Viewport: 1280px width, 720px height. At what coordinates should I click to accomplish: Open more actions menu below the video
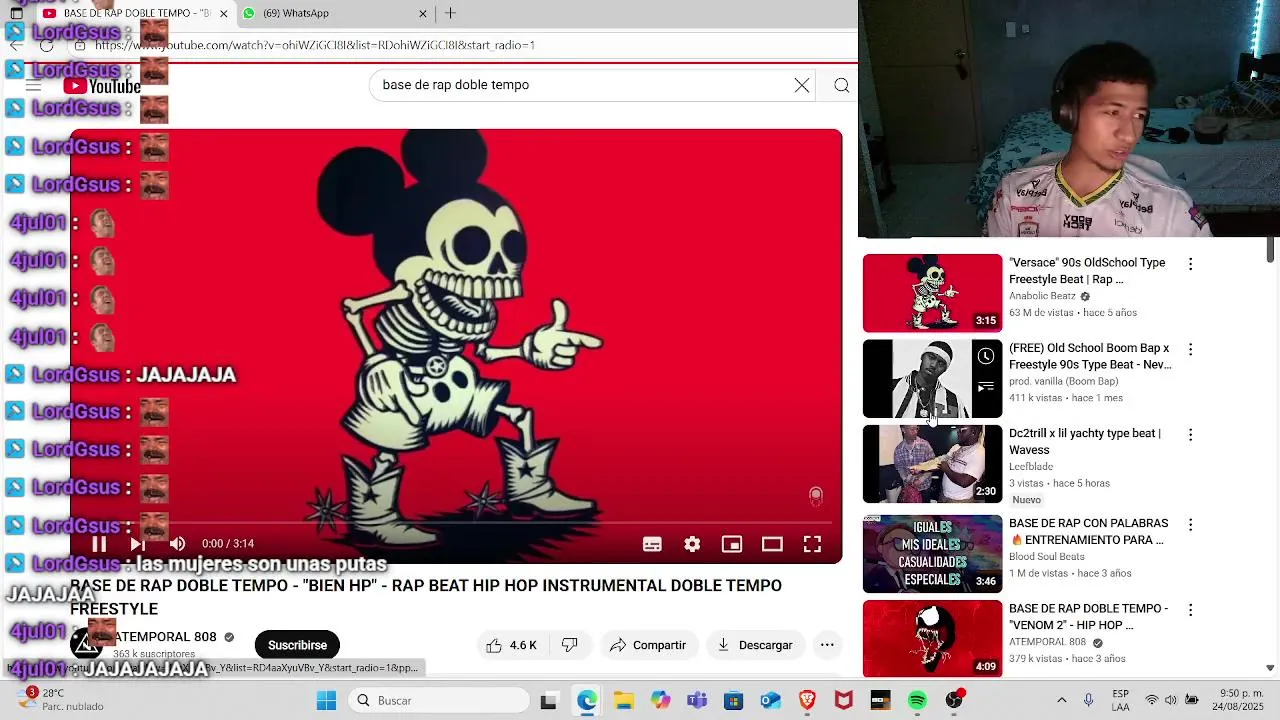pyautogui.click(x=827, y=645)
